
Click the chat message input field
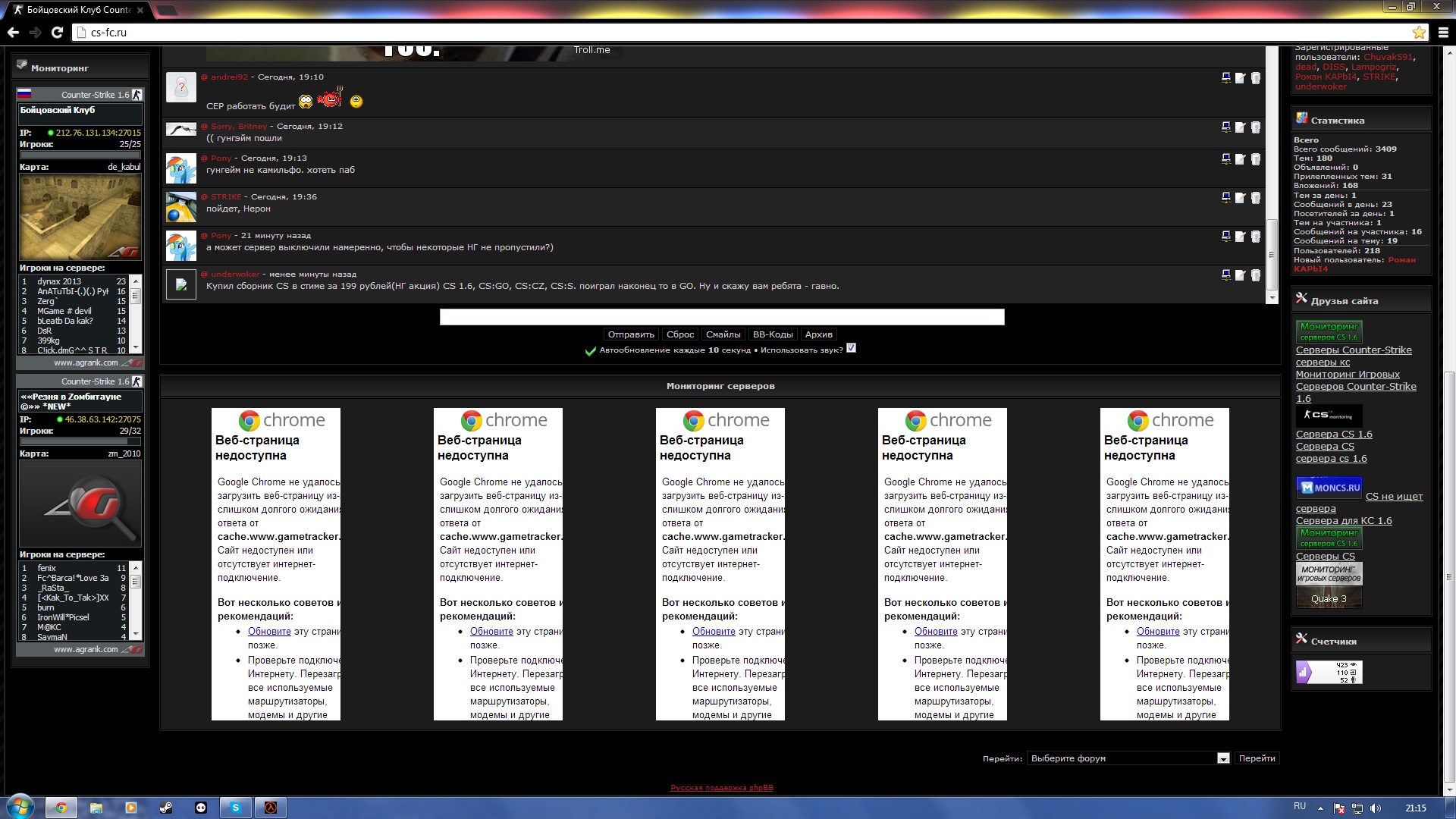722,317
